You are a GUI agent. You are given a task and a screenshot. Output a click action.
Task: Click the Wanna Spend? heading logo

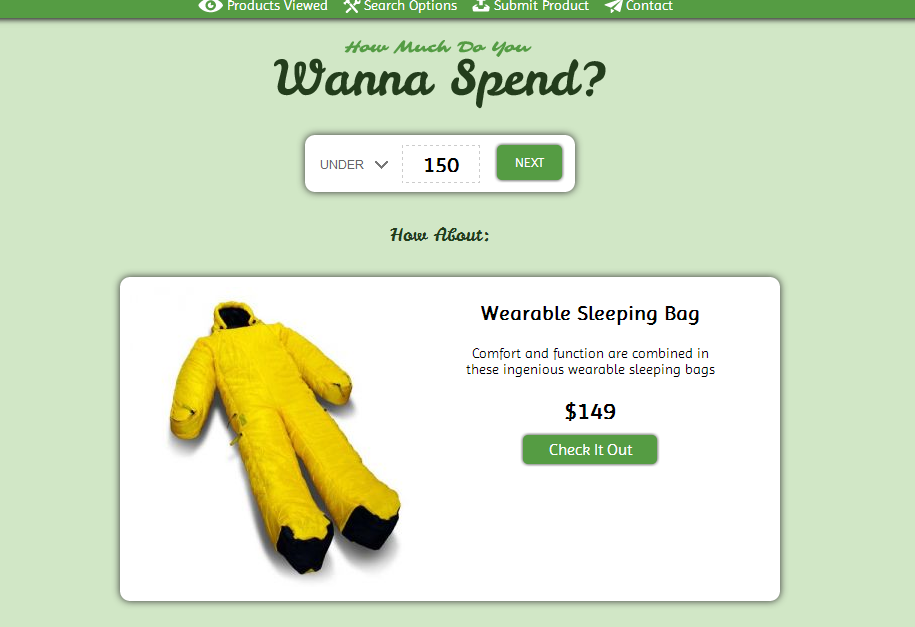[439, 81]
